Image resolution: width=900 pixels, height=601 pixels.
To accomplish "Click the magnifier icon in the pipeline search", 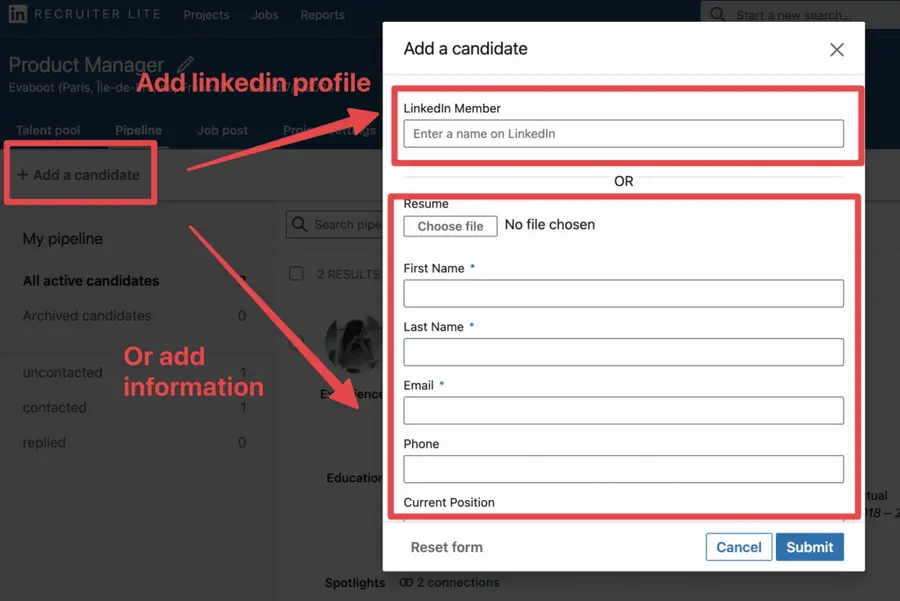I will [x=301, y=224].
